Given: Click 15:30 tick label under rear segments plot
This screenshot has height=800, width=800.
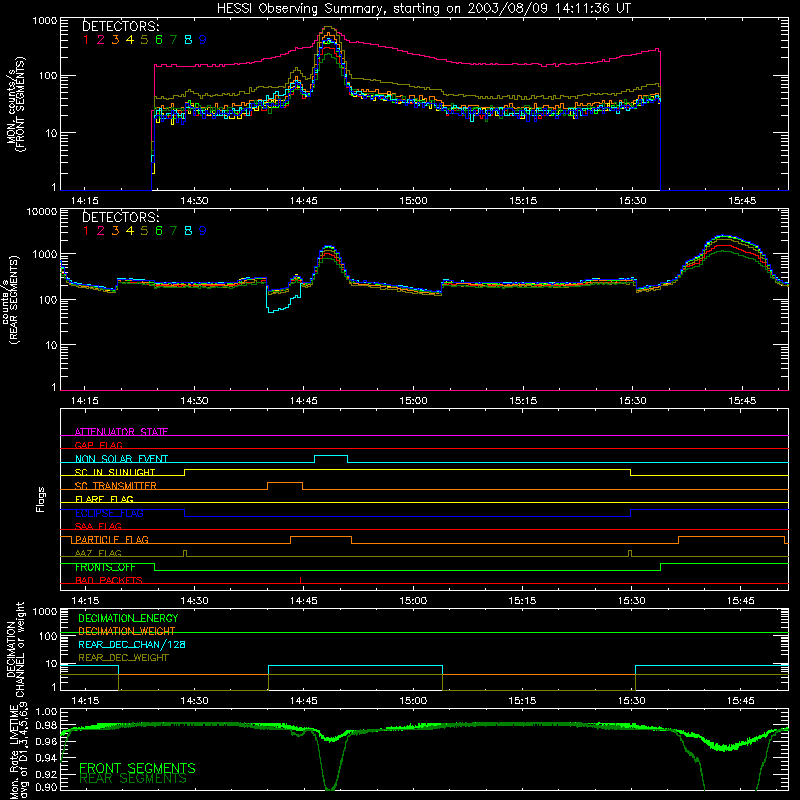Looking at the screenshot, I should pos(633,401).
